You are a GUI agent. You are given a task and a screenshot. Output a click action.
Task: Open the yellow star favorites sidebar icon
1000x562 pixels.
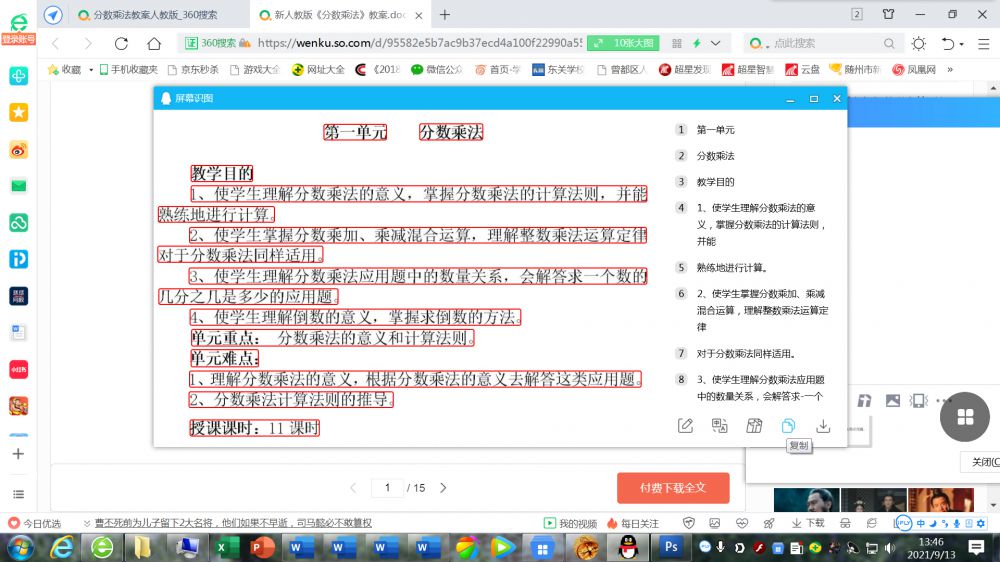point(18,113)
